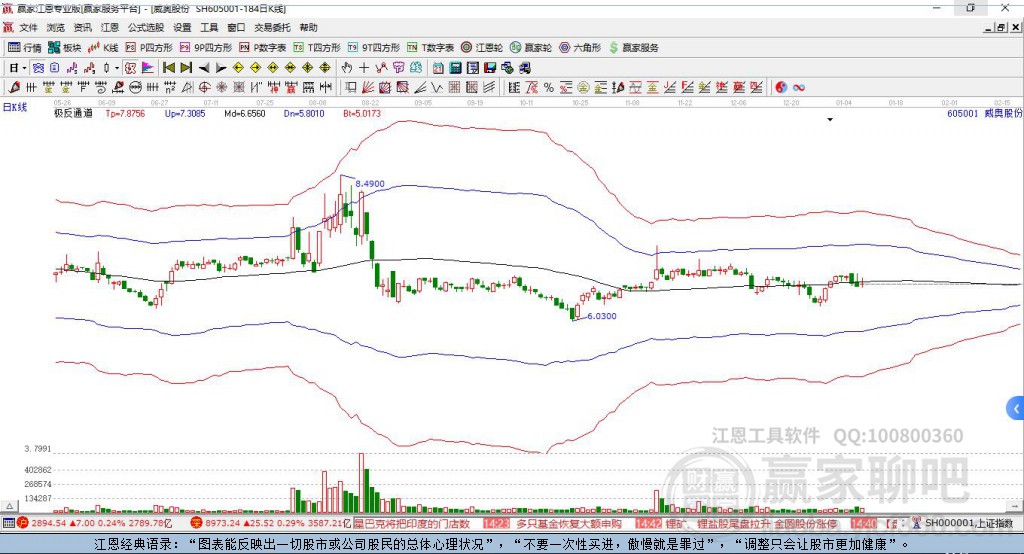This screenshot has width=1024, height=554.
Task: Open the calculator icon
Action: tap(455, 68)
